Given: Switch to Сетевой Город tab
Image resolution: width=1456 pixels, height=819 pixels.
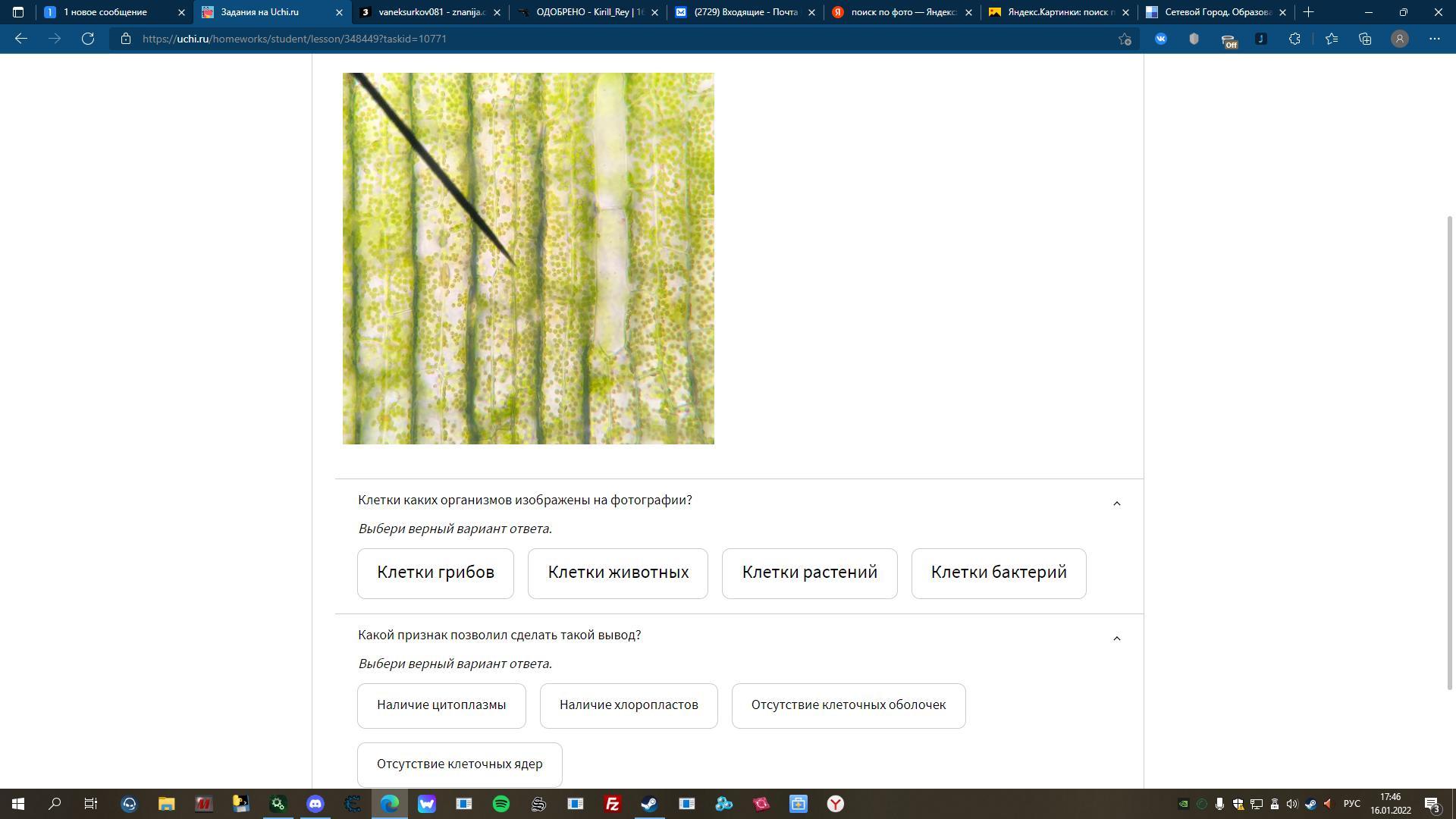Looking at the screenshot, I should [x=1218, y=12].
